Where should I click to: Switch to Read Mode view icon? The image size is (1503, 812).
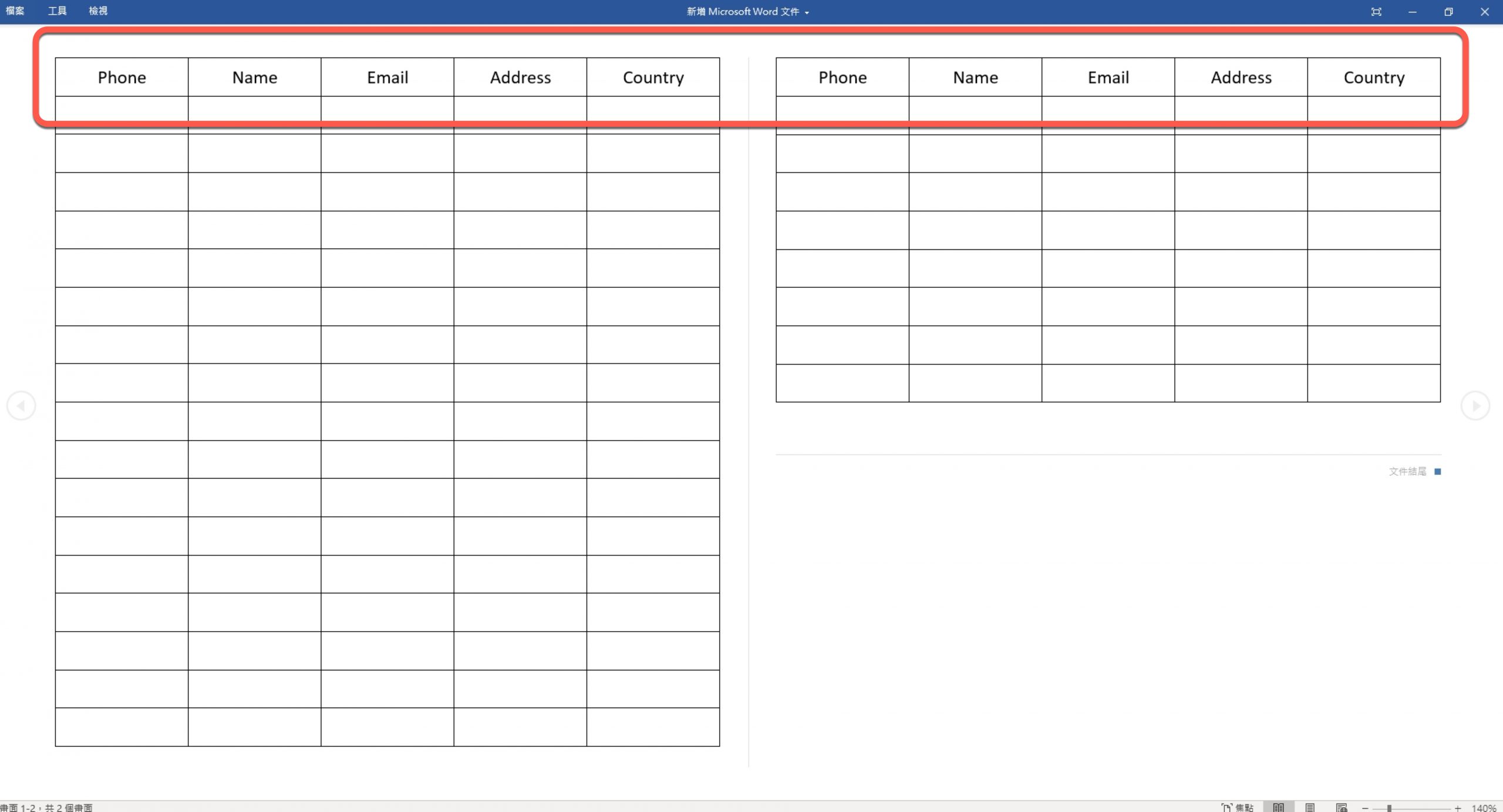coord(1278,807)
